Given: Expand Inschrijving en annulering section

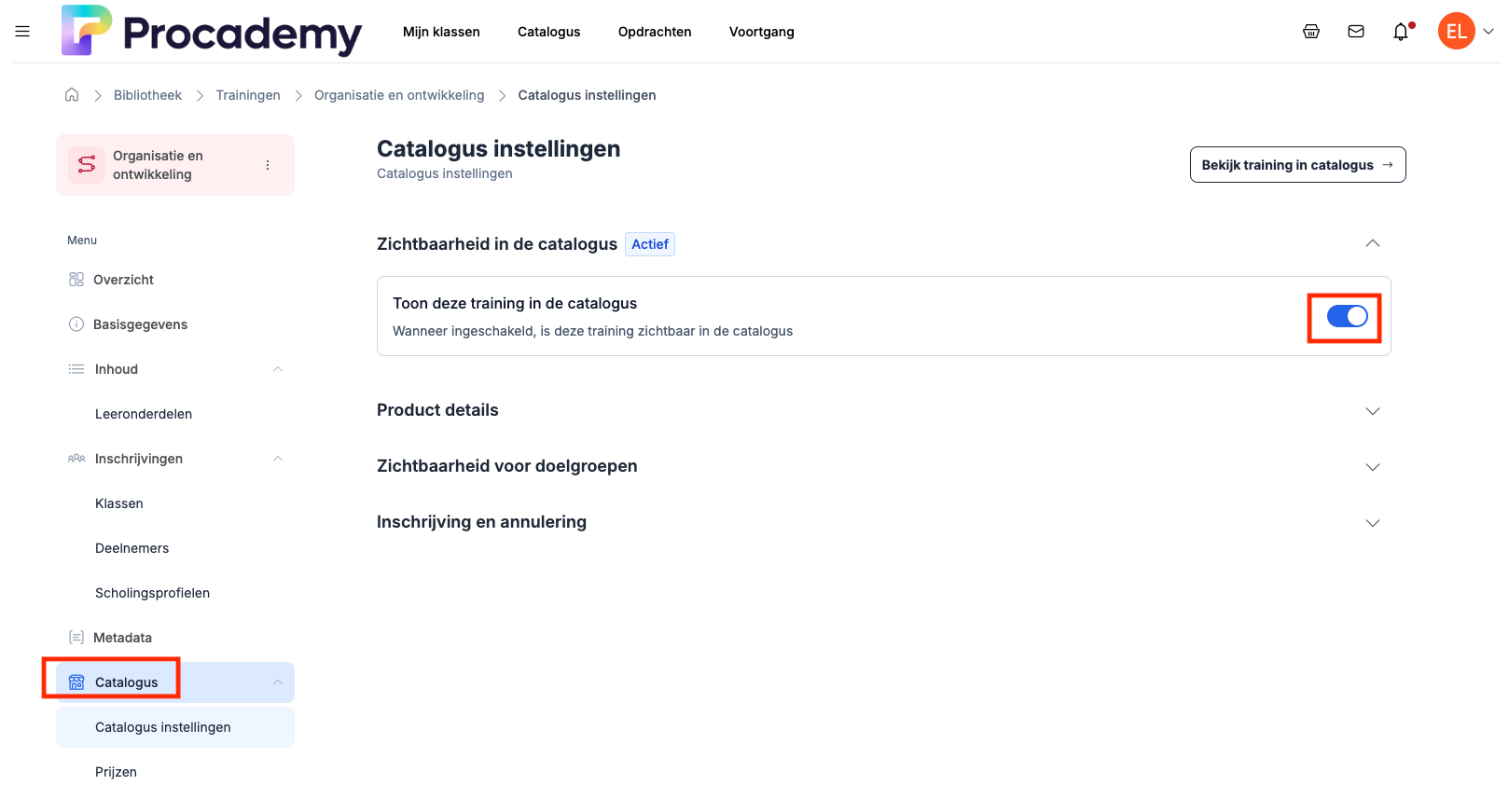Looking at the screenshot, I should (1372, 523).
